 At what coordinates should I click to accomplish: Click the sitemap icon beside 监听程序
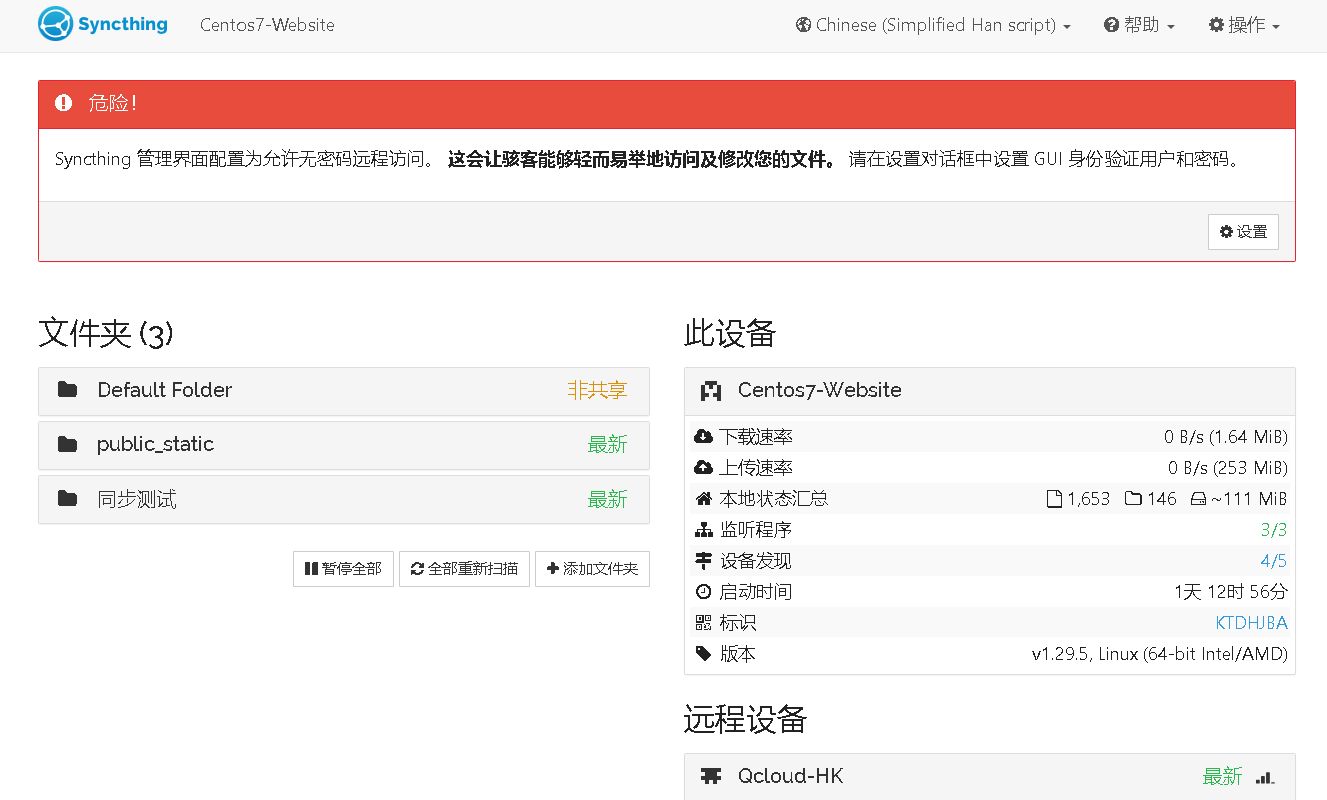703,530
